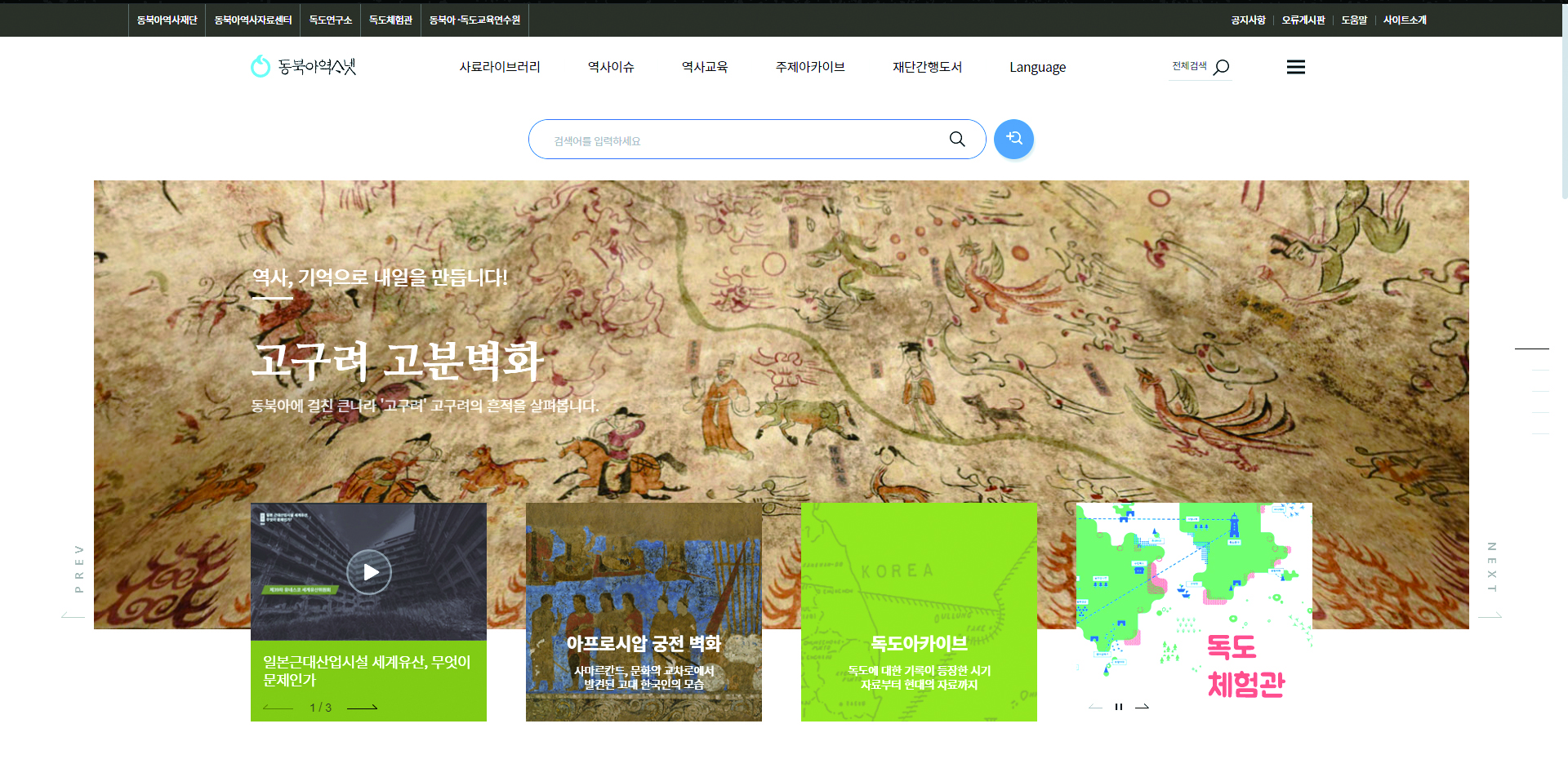
Task: Visit 동북아역사자료센터 top link
Action: (x=253, y=20)
